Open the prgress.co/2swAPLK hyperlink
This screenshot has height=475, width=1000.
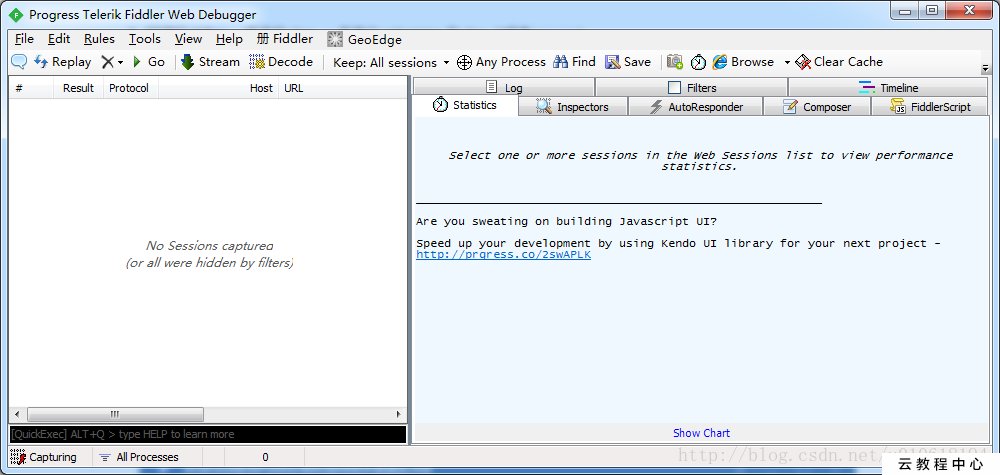coord(503,254)
